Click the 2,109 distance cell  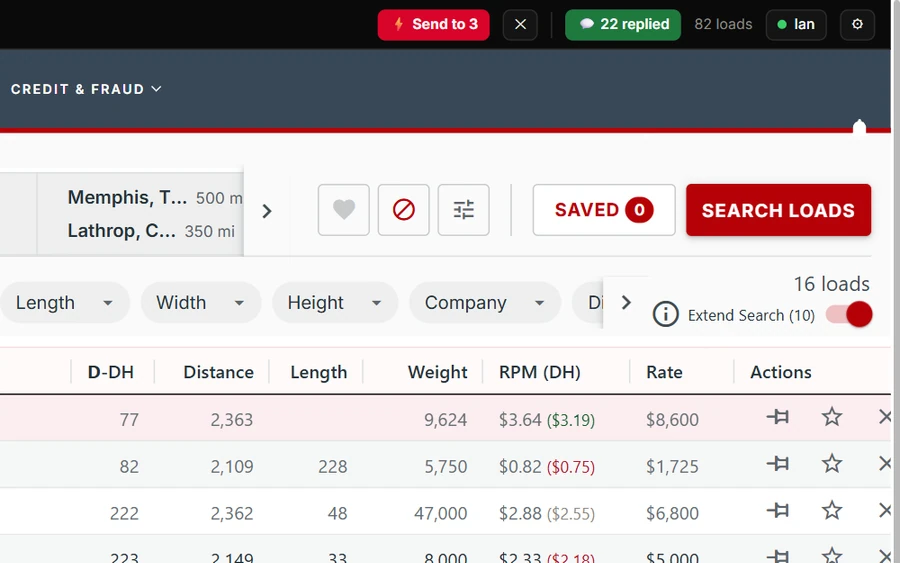(231, 467)
